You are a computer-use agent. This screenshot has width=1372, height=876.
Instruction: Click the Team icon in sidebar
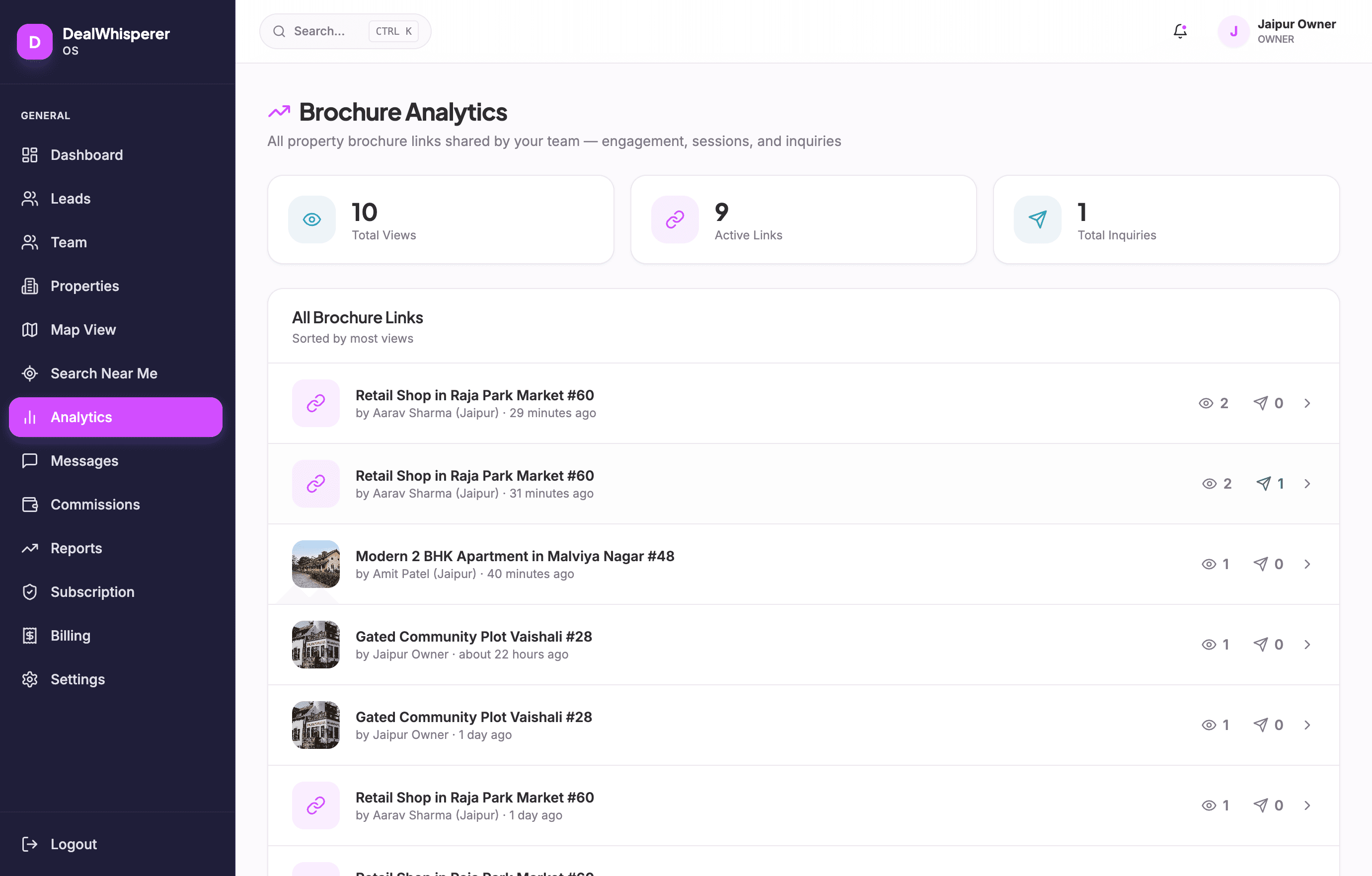[30, 243]
